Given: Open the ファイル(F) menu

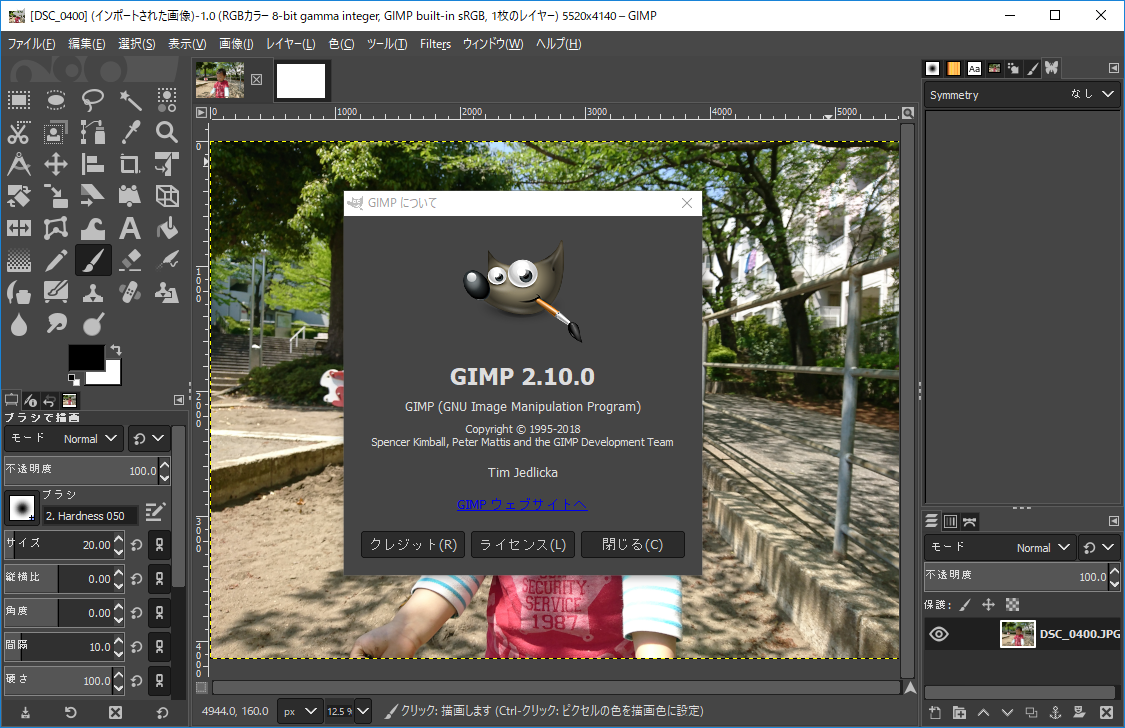Looking at the screenshot, I should (32, 44).
